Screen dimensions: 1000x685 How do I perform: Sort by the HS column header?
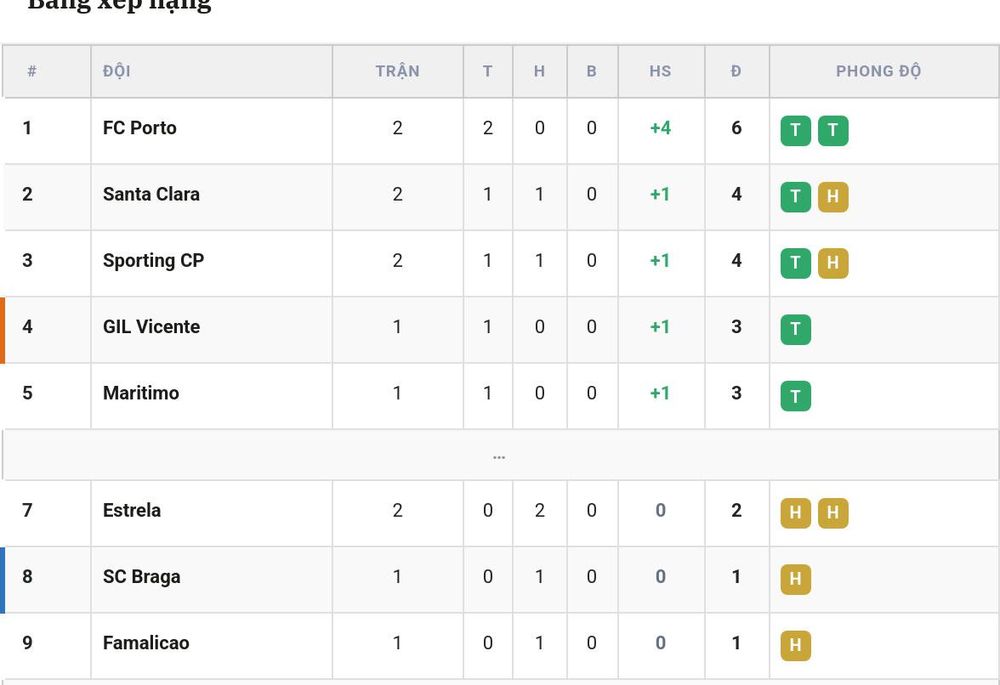[x=660, y=71]
